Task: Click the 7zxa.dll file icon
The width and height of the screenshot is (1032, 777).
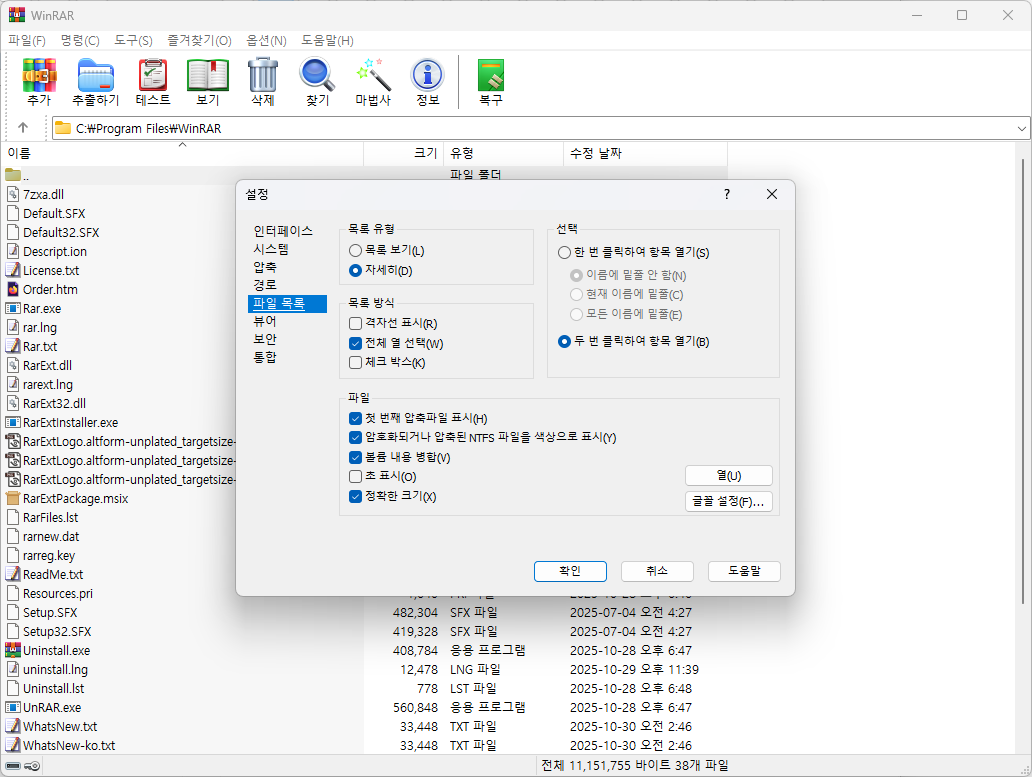Action: [x=13, y=194]
